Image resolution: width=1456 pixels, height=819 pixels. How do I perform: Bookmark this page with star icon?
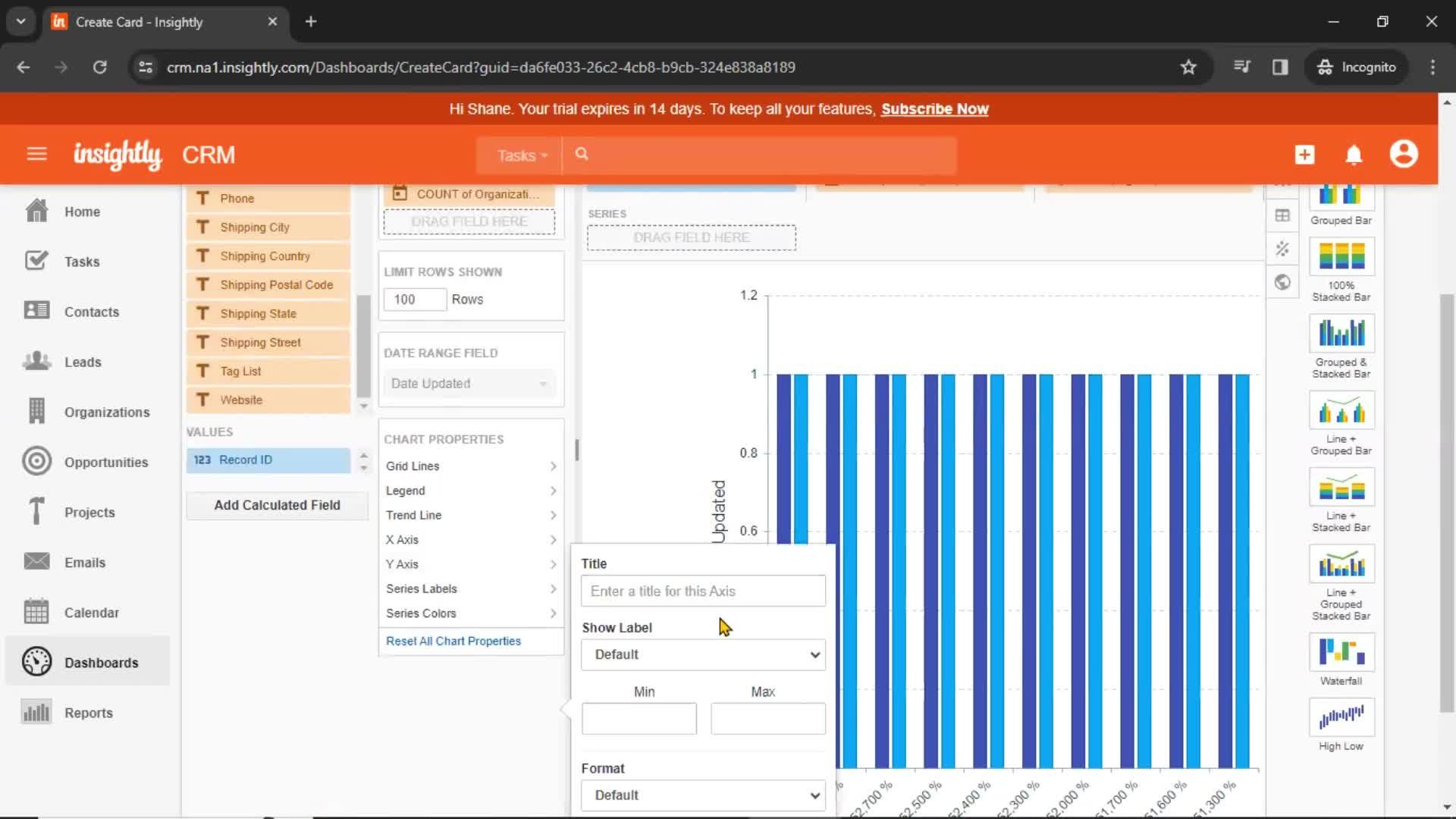point(1188,67)
